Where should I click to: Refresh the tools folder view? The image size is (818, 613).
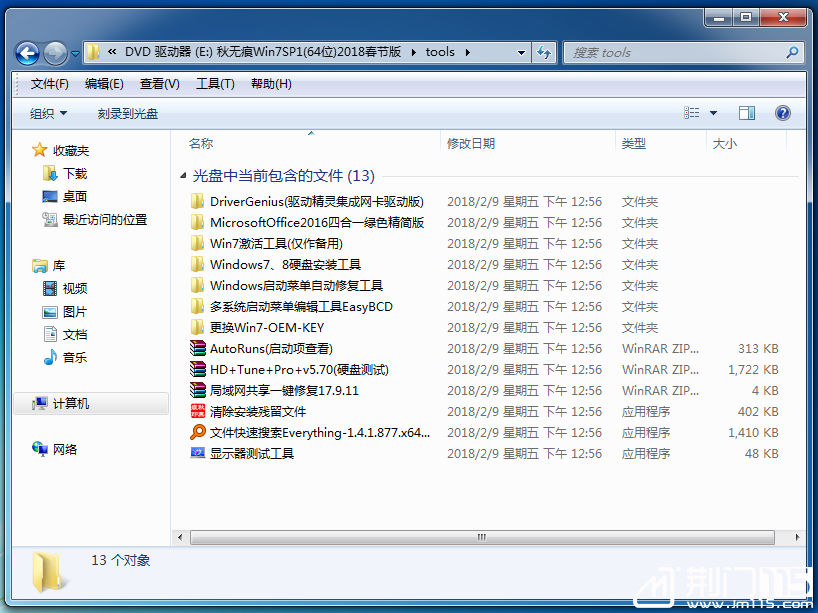pos(544,52)
